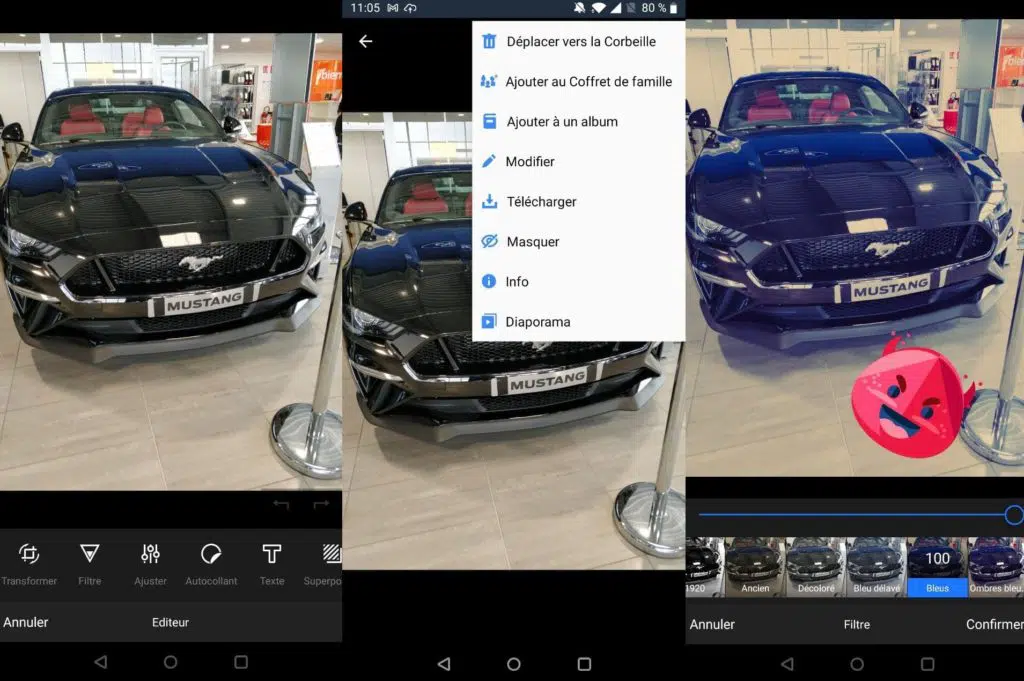Tap the cloud upload icon in the status bar
1024x681 pixels.
pyautogui.click(x=410, y=8)
